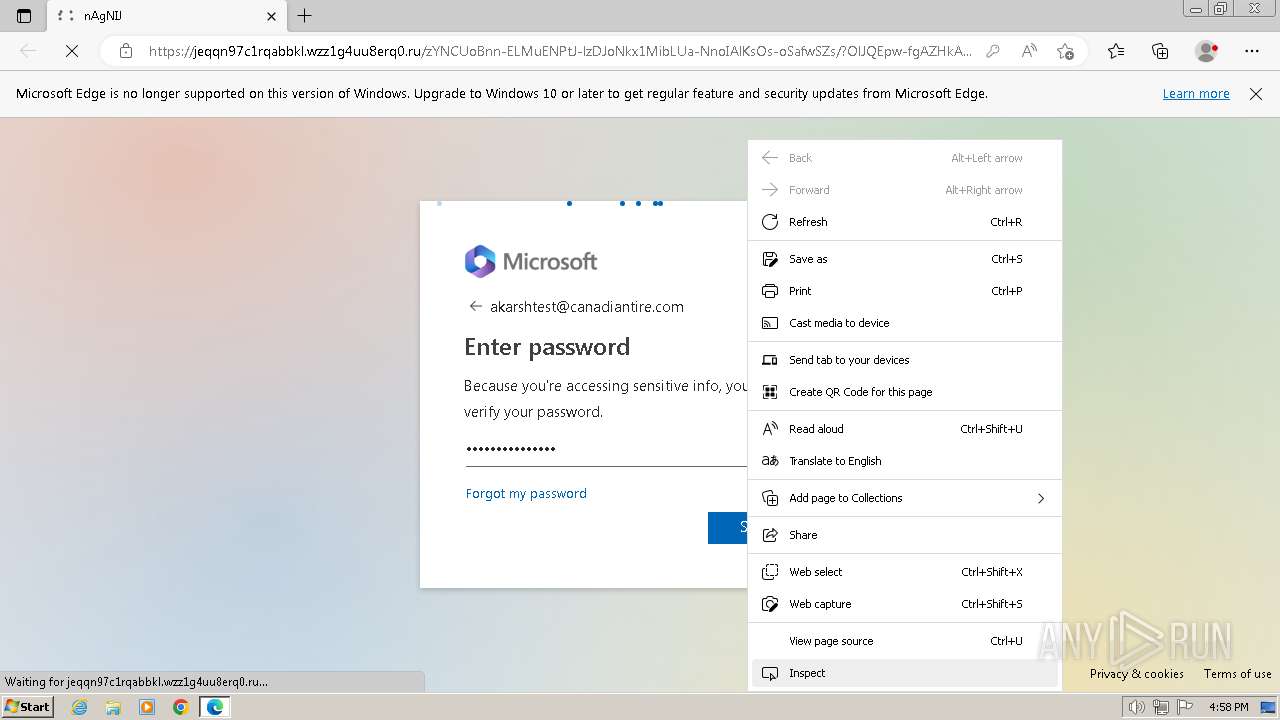Open saved password key icon
The height and width of the screenshot is (720, 1280).
coord(993,51)
